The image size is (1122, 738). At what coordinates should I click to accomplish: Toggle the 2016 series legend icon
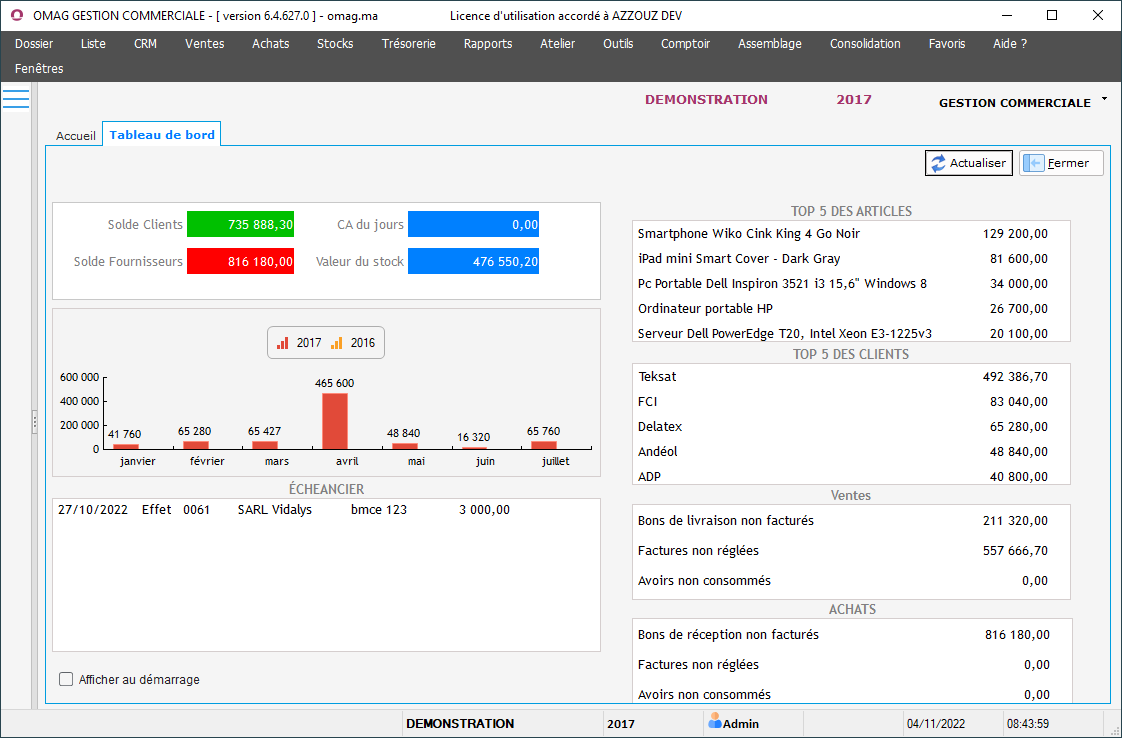pos(337,343)
